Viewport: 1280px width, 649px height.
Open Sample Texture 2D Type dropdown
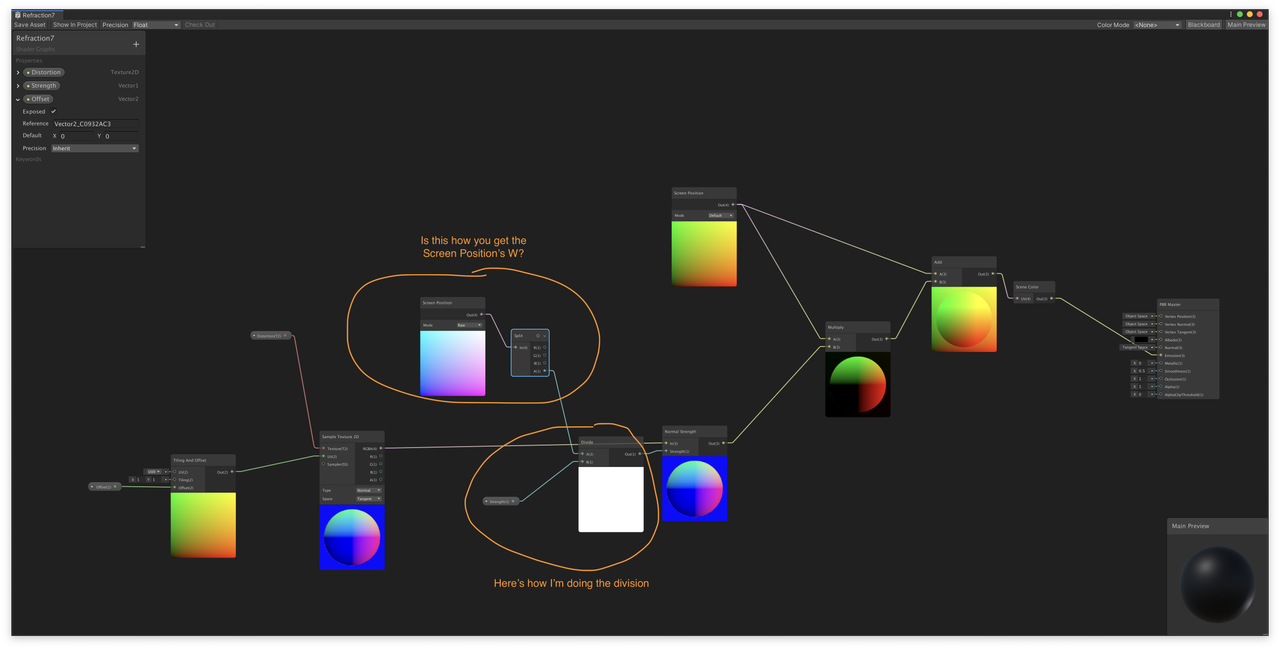tap(369, 490)
